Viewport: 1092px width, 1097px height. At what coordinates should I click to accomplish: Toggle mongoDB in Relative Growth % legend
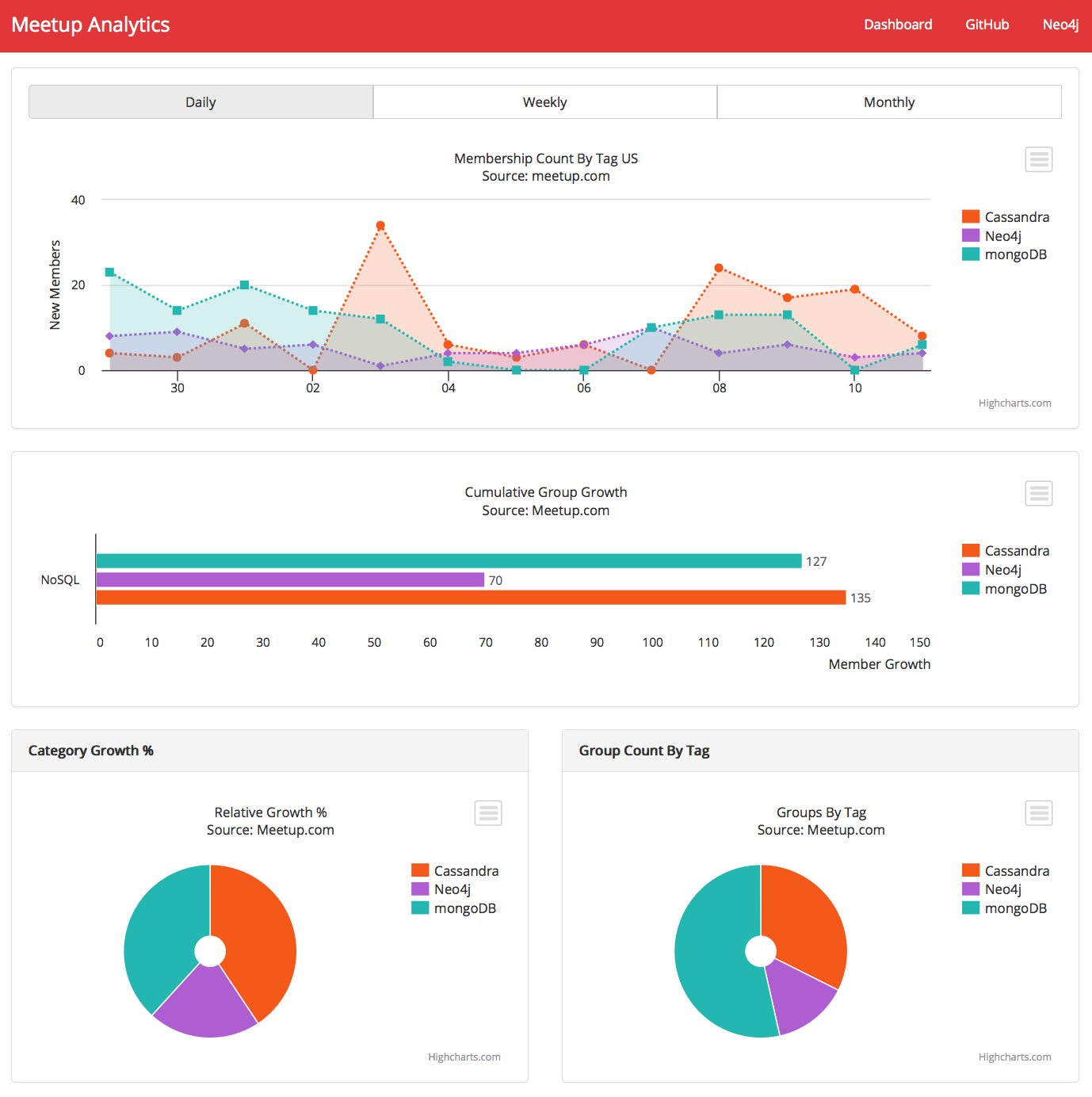click(x=454, y=908)
